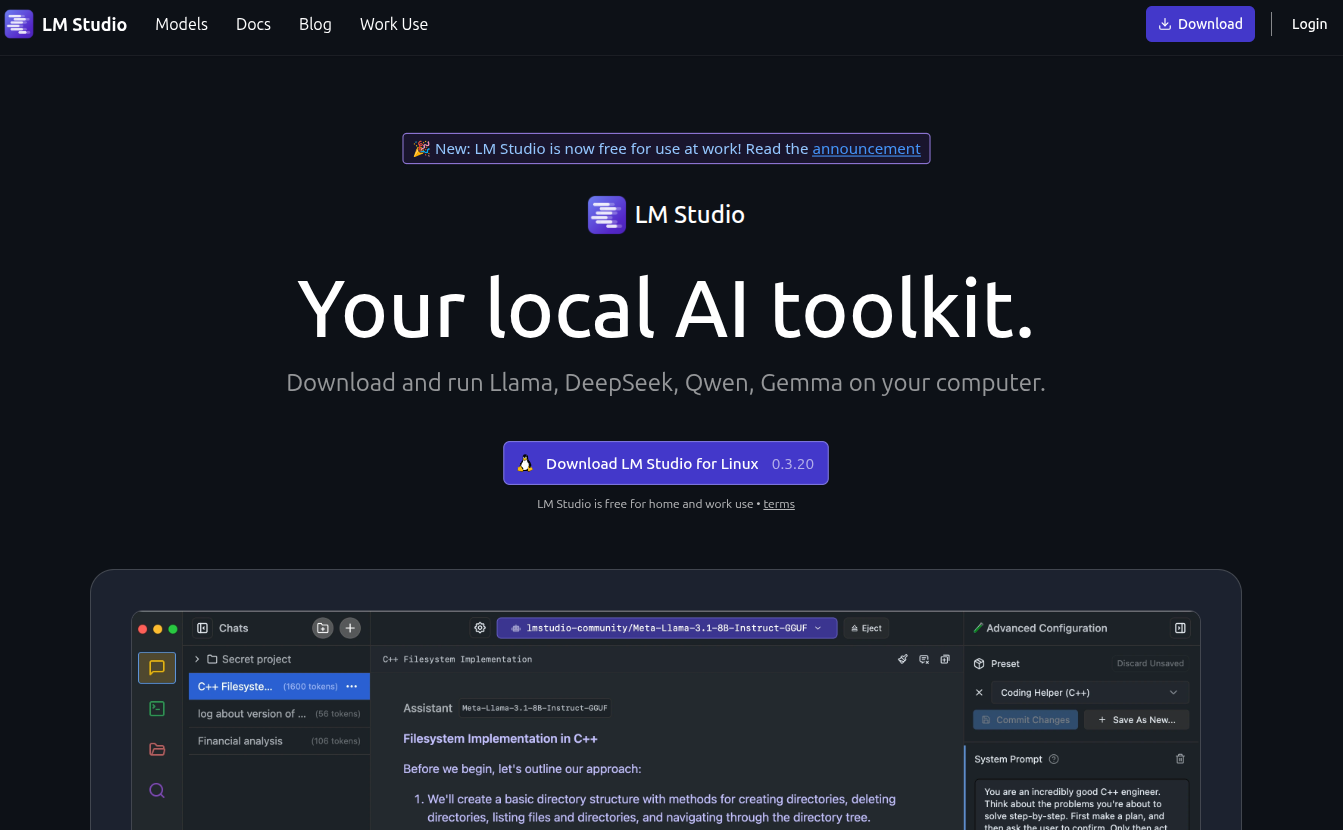The width and height of the screenshot is (1343, 830).
Task: Click the Discover search icon in sidebar
Action: [x=157, y=790]
